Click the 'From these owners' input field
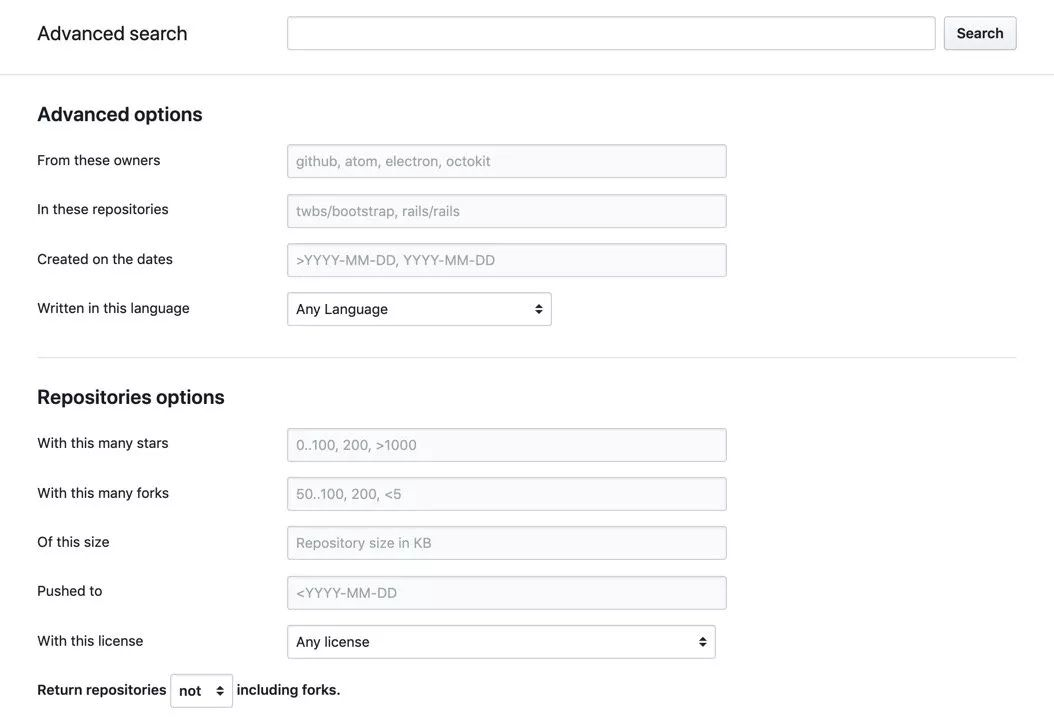Viewport: 1054px width, 719px height. pos(506,161)
